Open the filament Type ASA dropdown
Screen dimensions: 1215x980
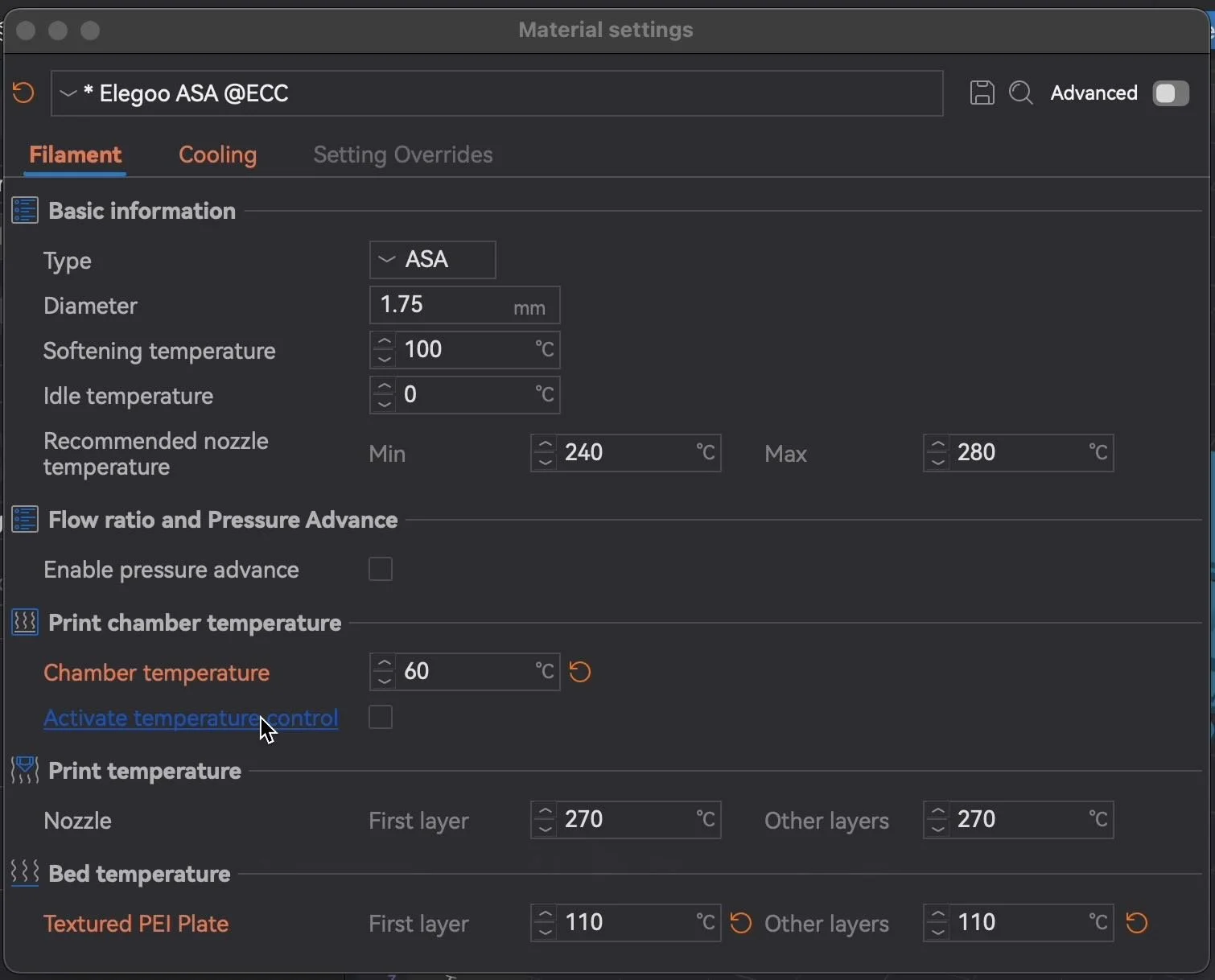(432, 260)
